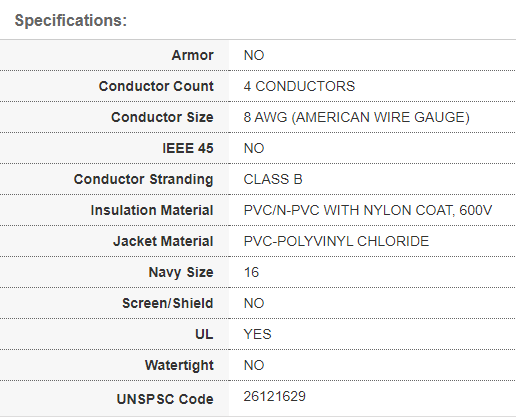Select the Watertight label
Image resolution: width=516 pixels, height=418 pixels.
point(179,365)
